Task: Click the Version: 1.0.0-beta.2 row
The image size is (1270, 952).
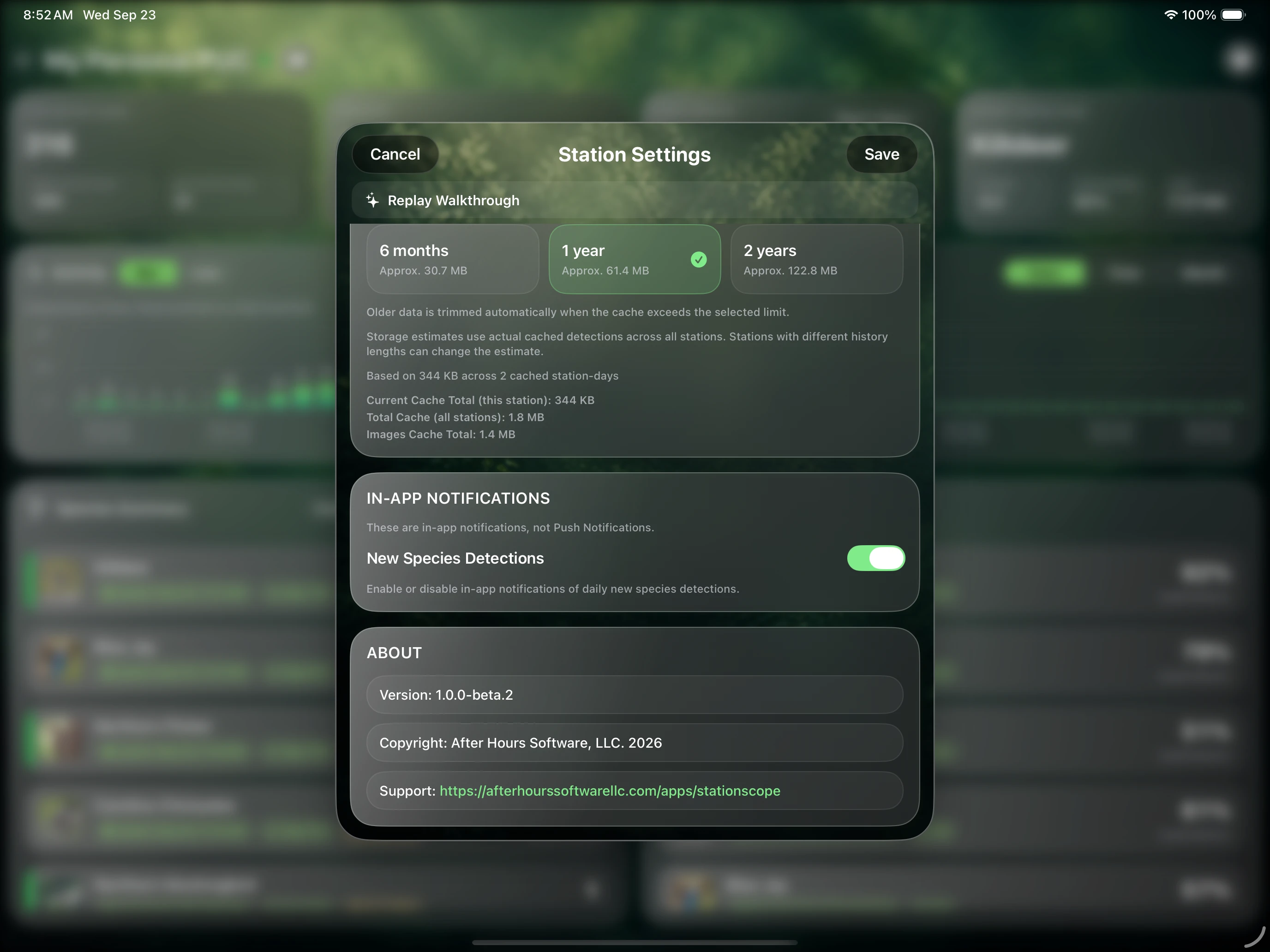Action: (635, 695)
